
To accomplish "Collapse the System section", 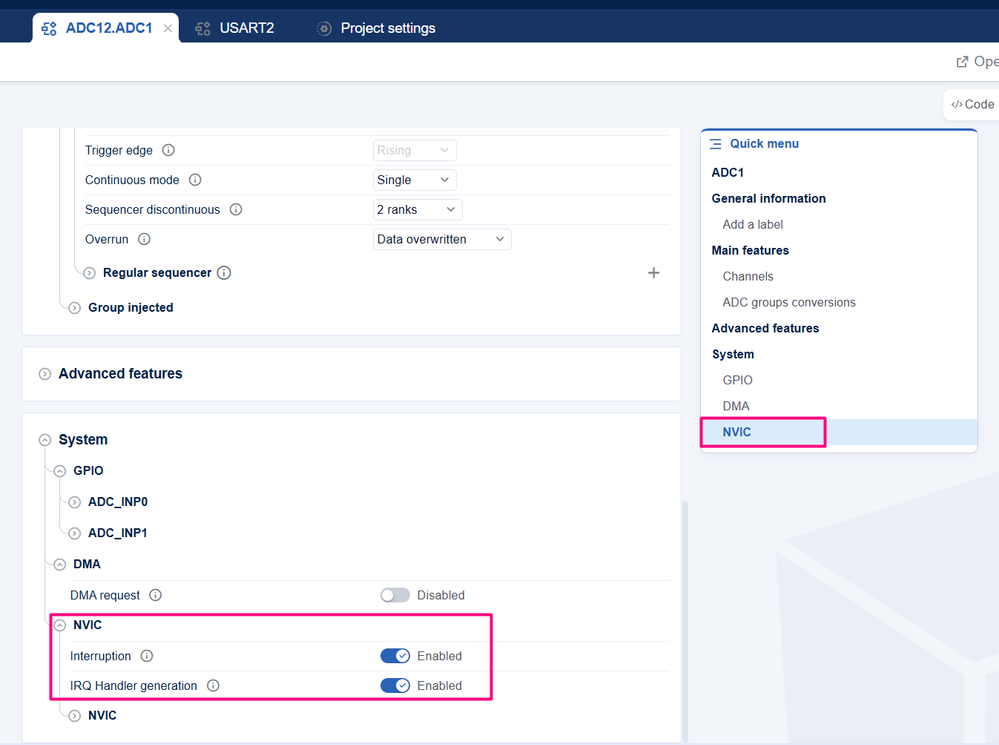I will (45, 440).
